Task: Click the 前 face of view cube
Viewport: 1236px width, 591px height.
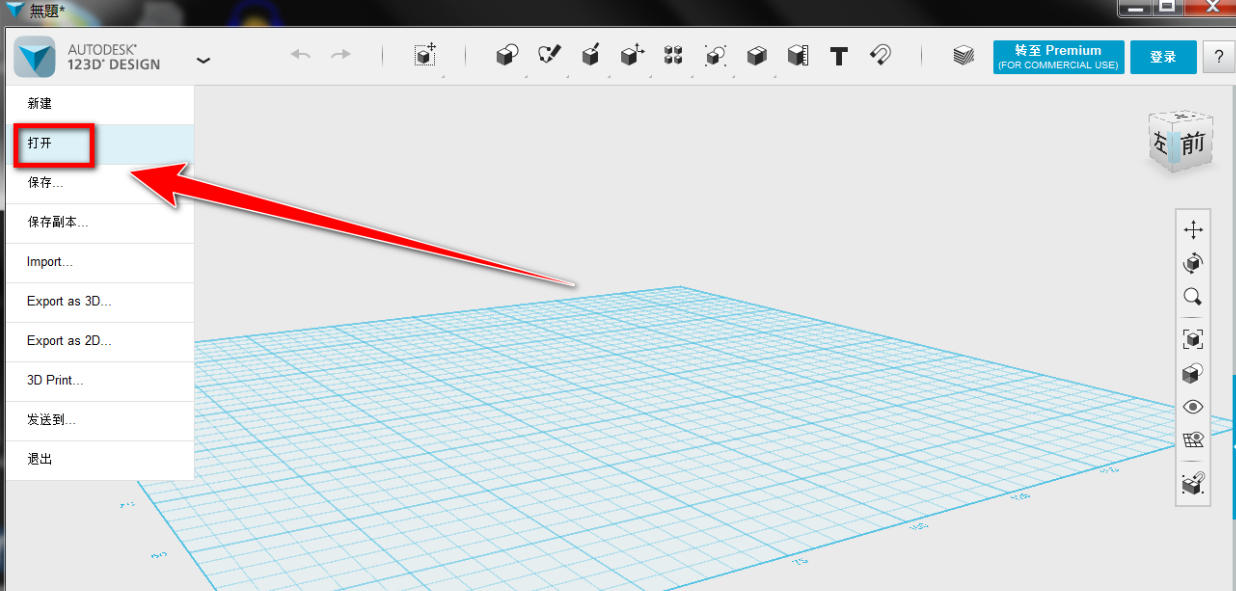Action: (x=1194, y=145)
